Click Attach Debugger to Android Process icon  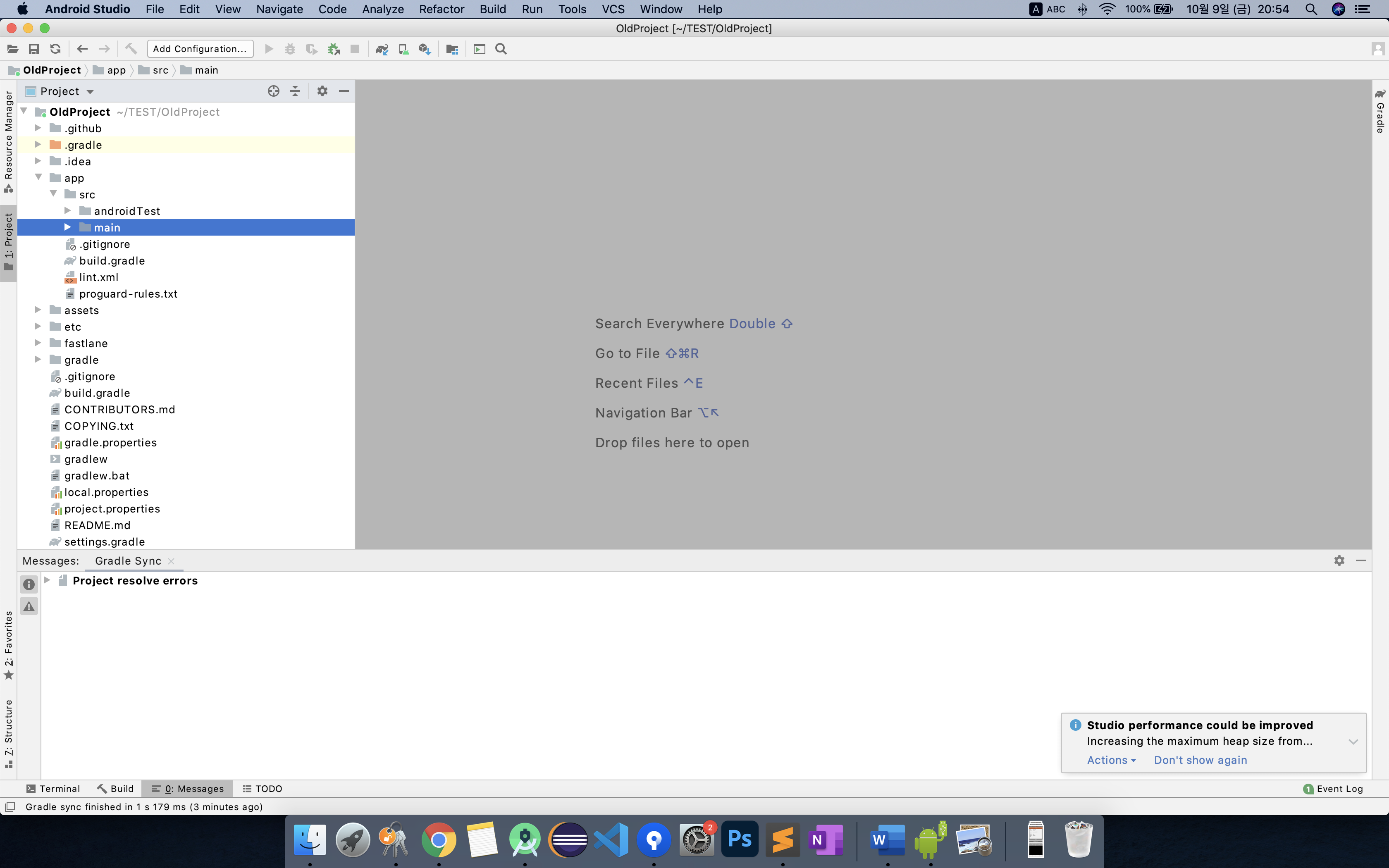point(334,49)
